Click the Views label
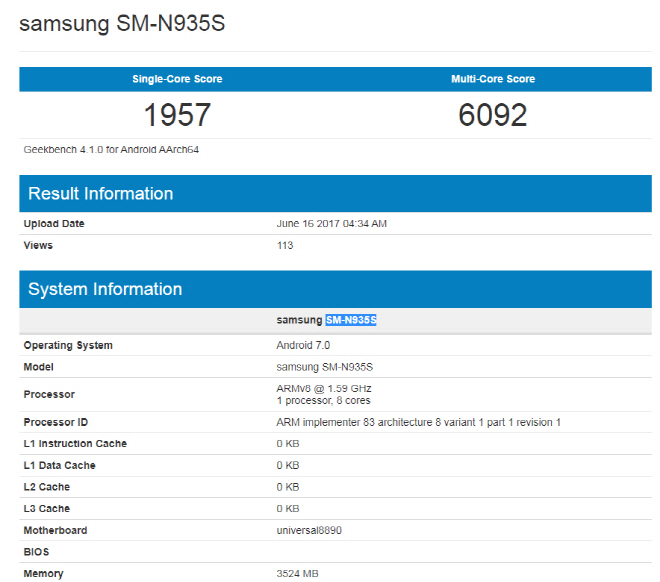660x582 pixels. (x=38, y=245)
